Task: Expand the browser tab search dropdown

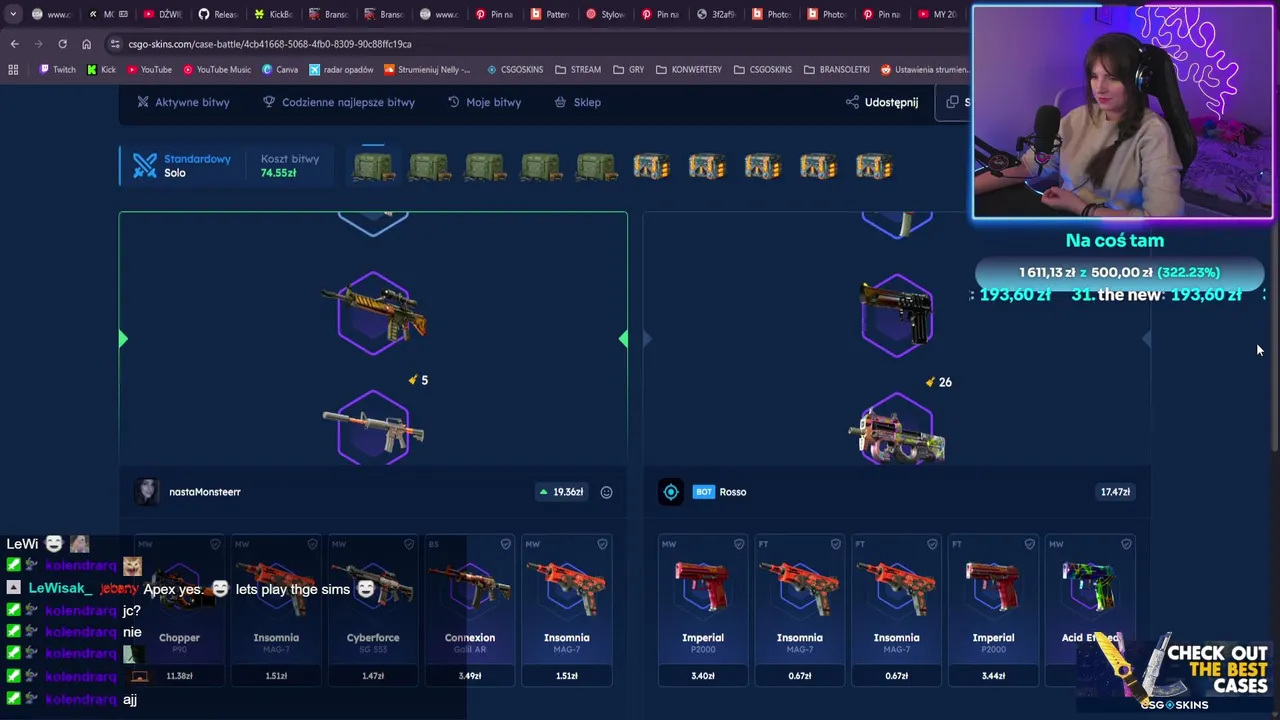Action: click(12, 14)
